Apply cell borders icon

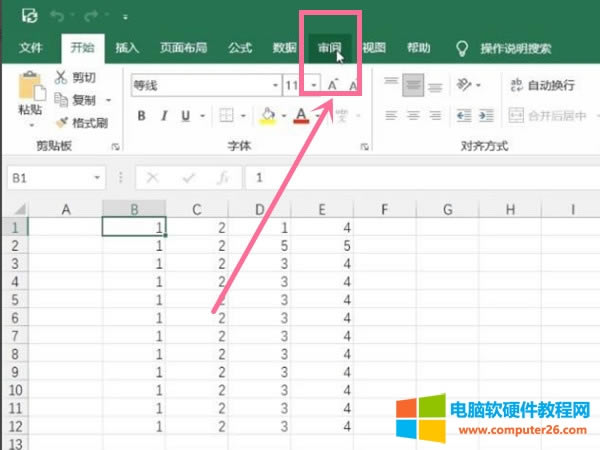pos(226,116)
